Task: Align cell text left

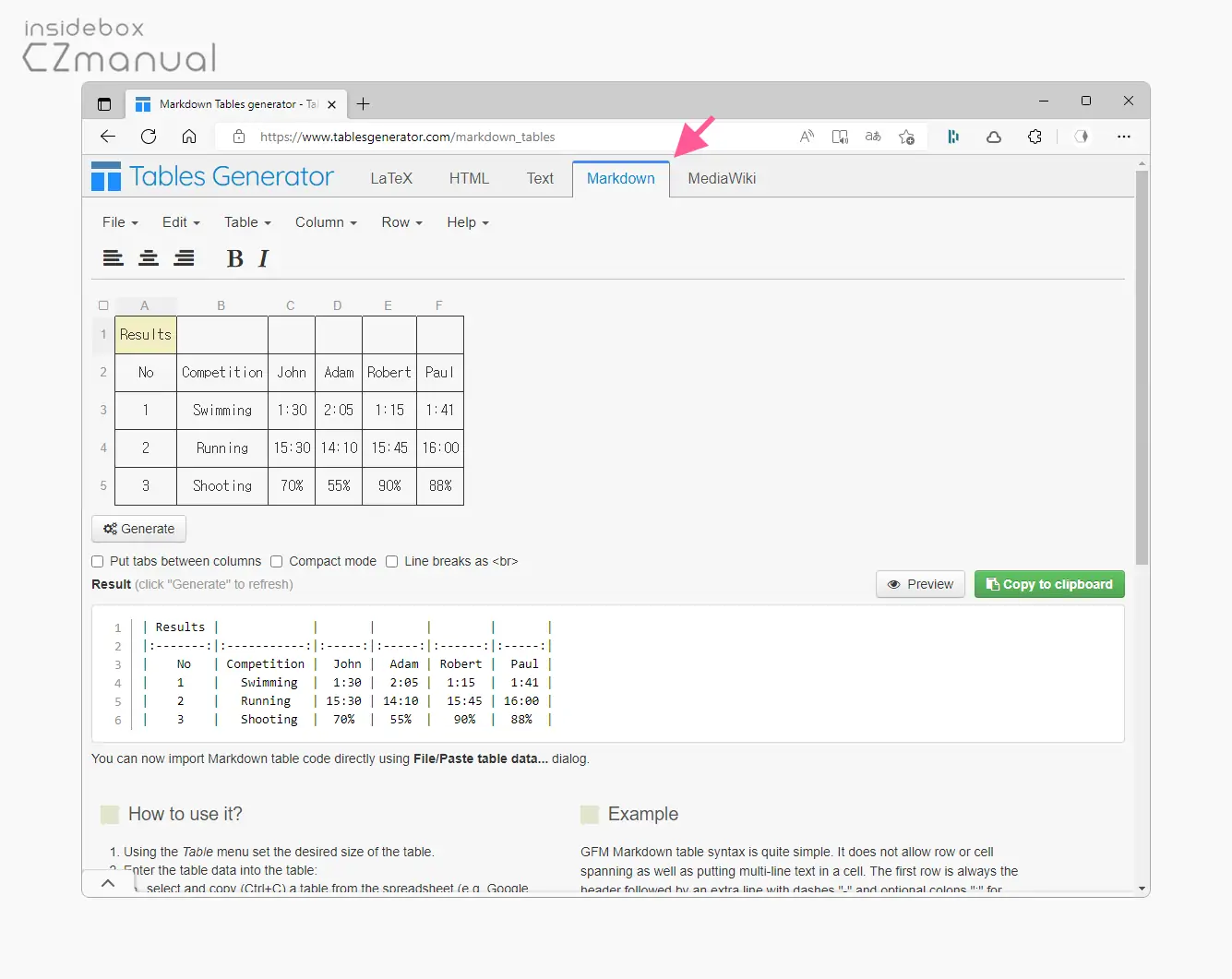Action: 113,258
